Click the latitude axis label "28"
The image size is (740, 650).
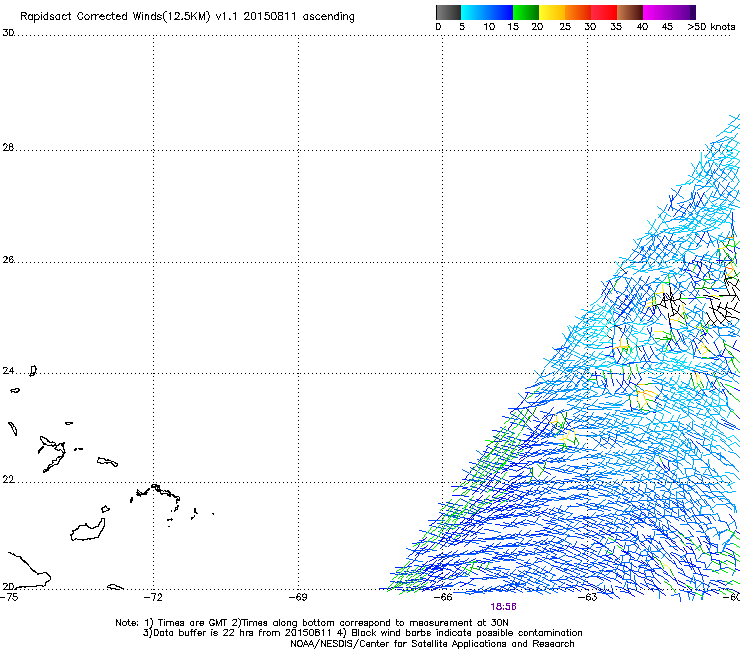[8, 147]
